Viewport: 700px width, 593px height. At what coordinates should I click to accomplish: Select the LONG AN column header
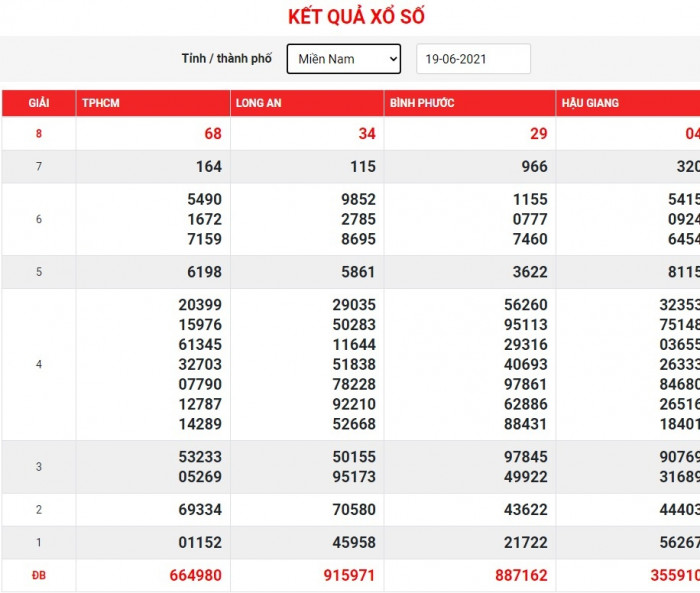258,103
